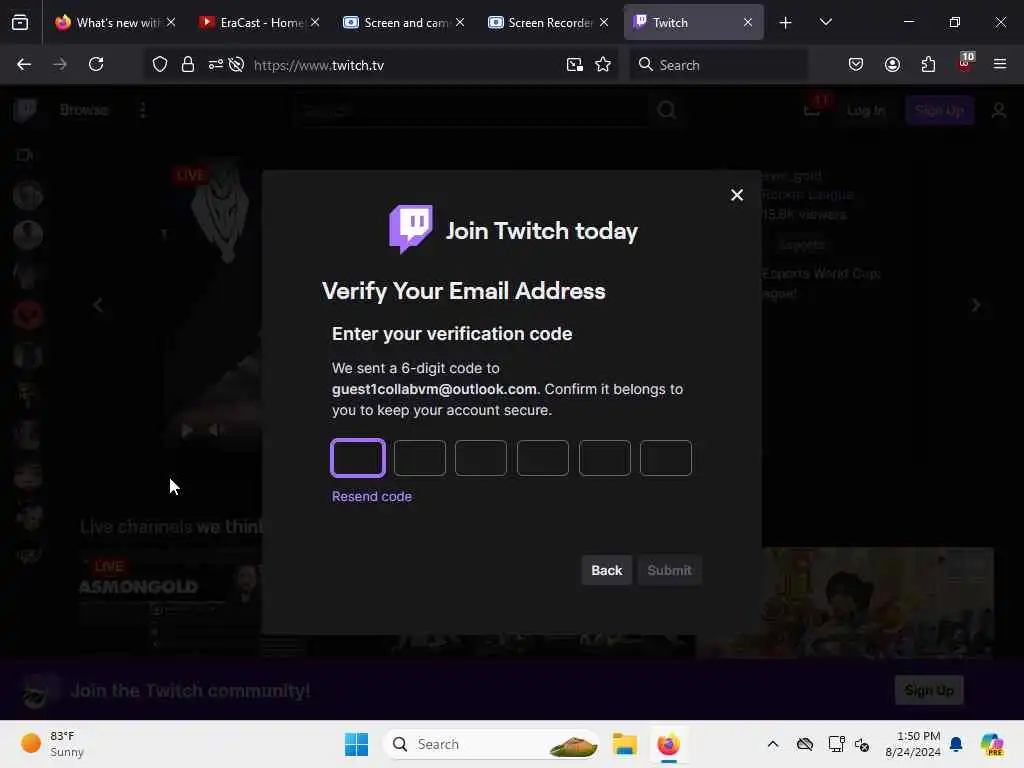Mute the featured stream volume
The image size is (1024, 768).
[x=214, y=430]
